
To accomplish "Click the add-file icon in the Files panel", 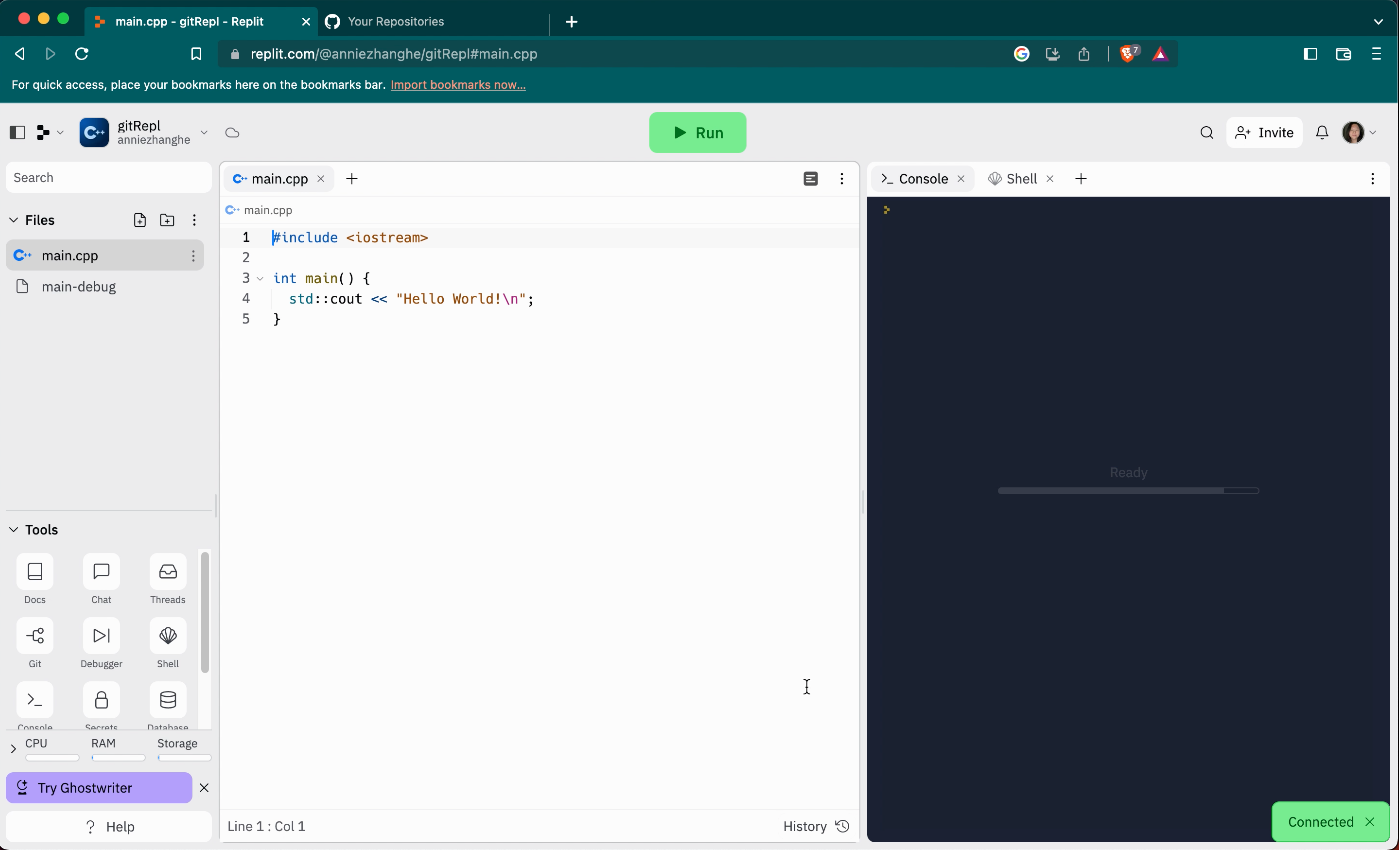I will pyautogui.click(x=139, y=219).
